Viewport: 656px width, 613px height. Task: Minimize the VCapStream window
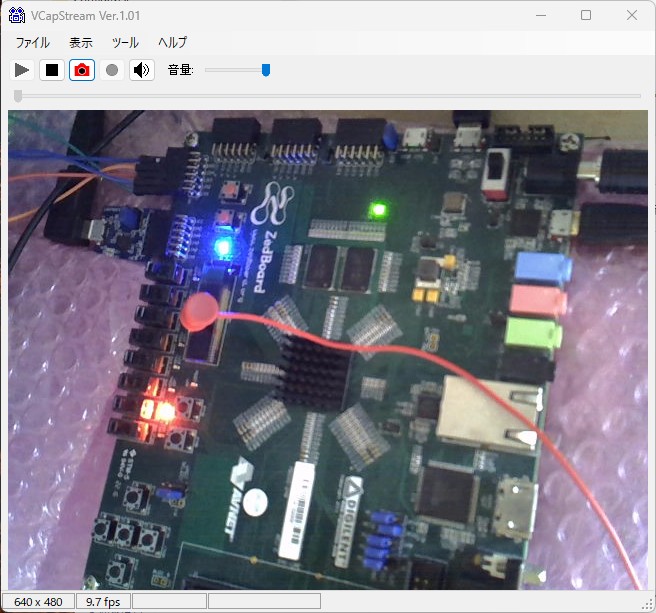coord(541,15)
